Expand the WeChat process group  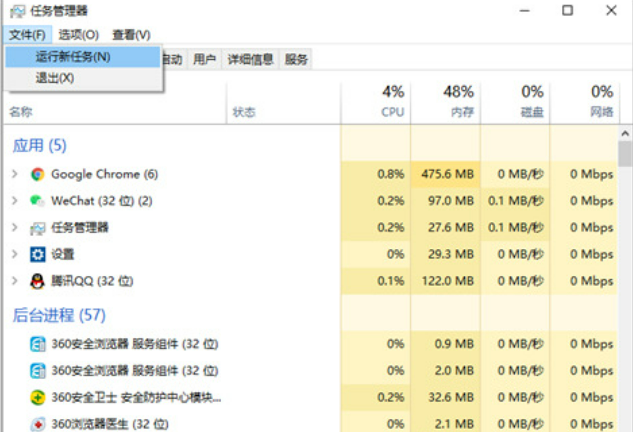[15, 201]
